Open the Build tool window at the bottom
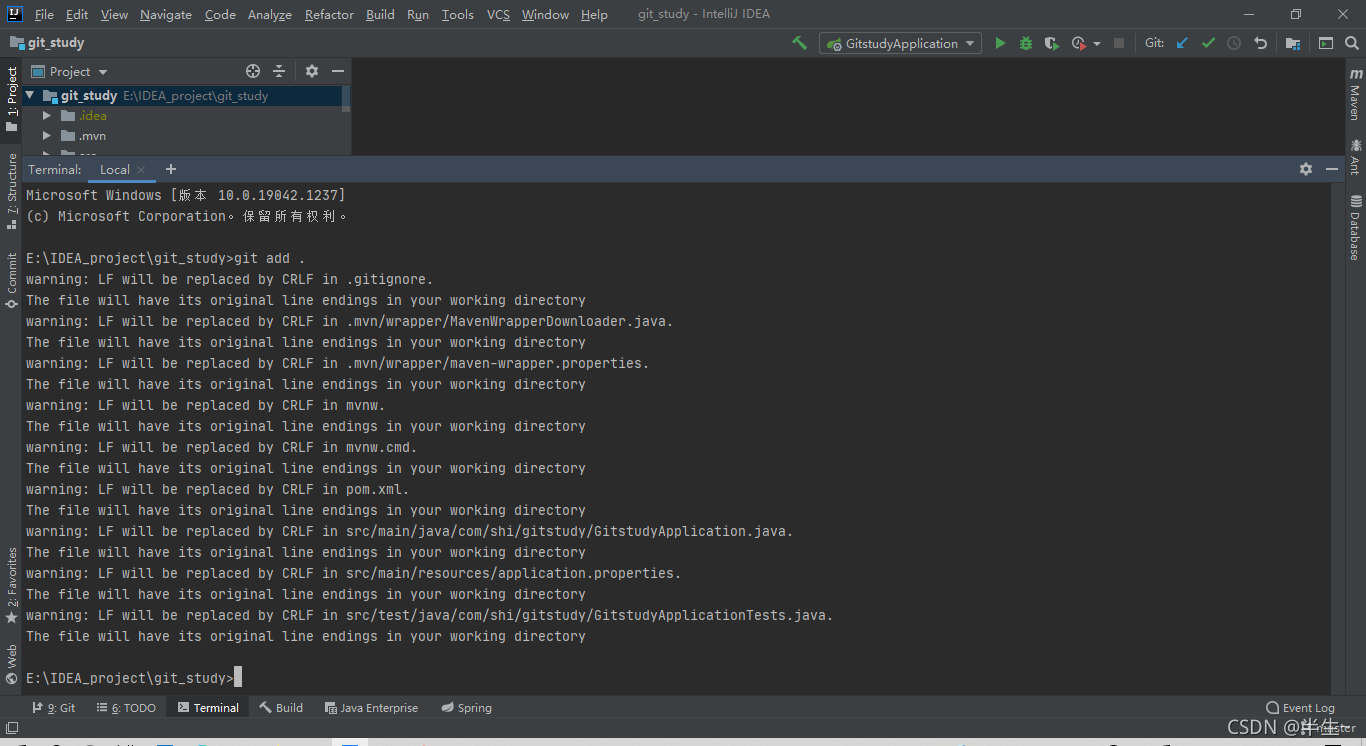 [x=281, y=707]
